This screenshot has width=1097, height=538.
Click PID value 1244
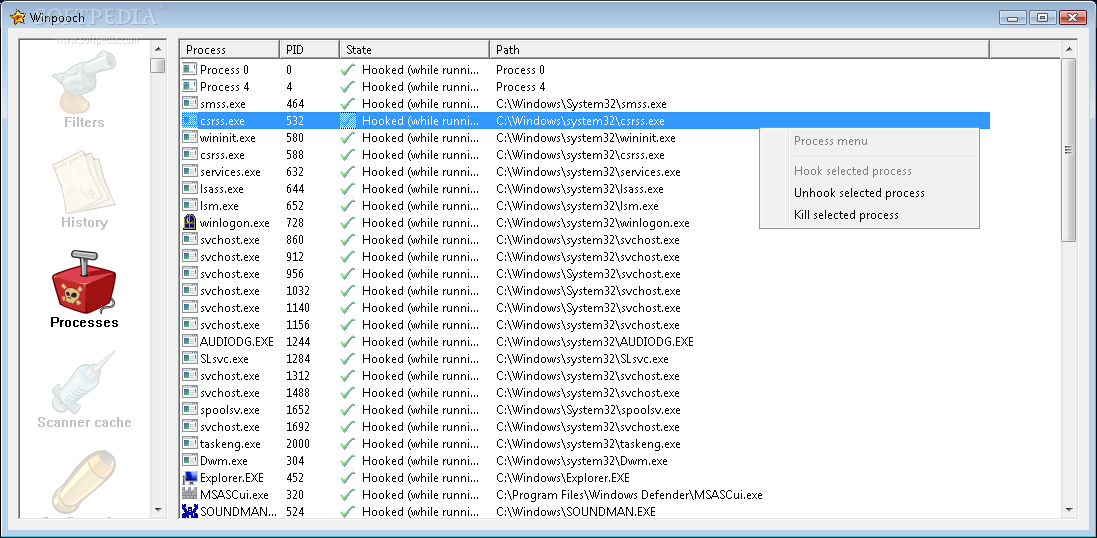click(297, 341)
